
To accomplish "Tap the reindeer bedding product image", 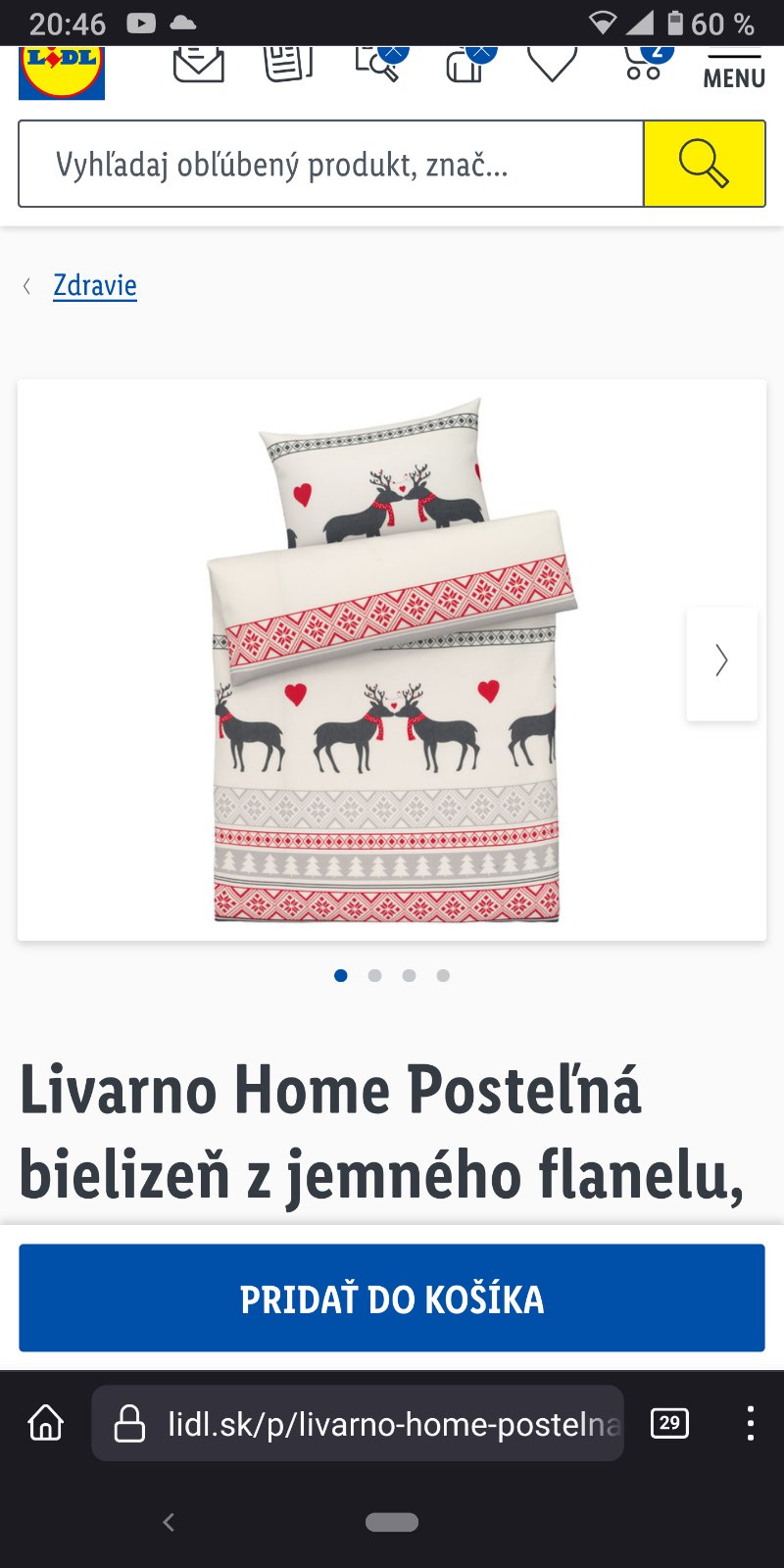I will pyautogui.click(x=392, y=660).
